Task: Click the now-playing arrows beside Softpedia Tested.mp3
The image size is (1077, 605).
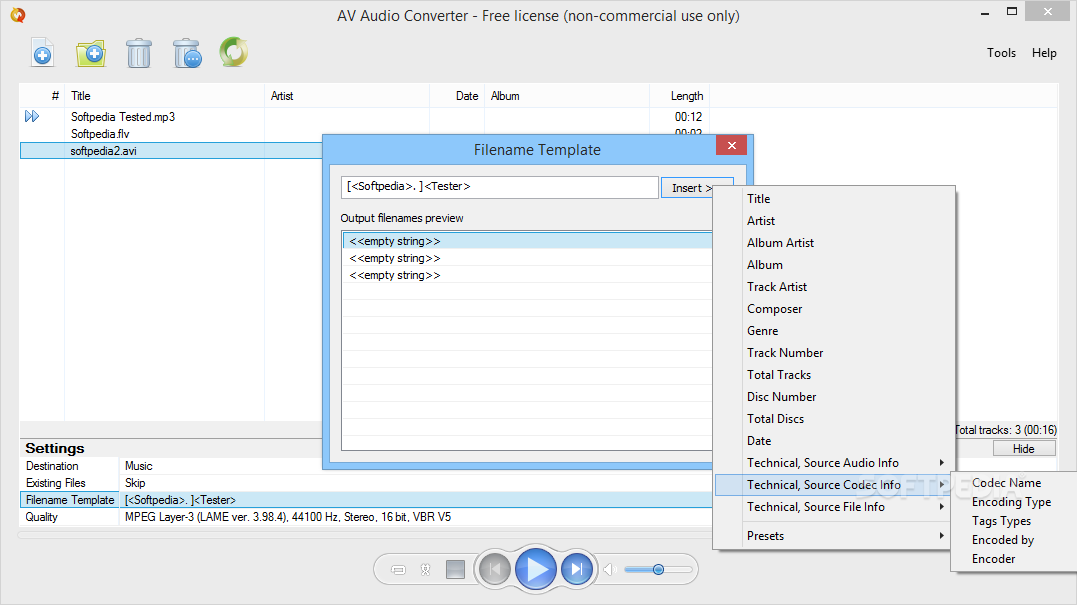Action: (x=32, y=116)
